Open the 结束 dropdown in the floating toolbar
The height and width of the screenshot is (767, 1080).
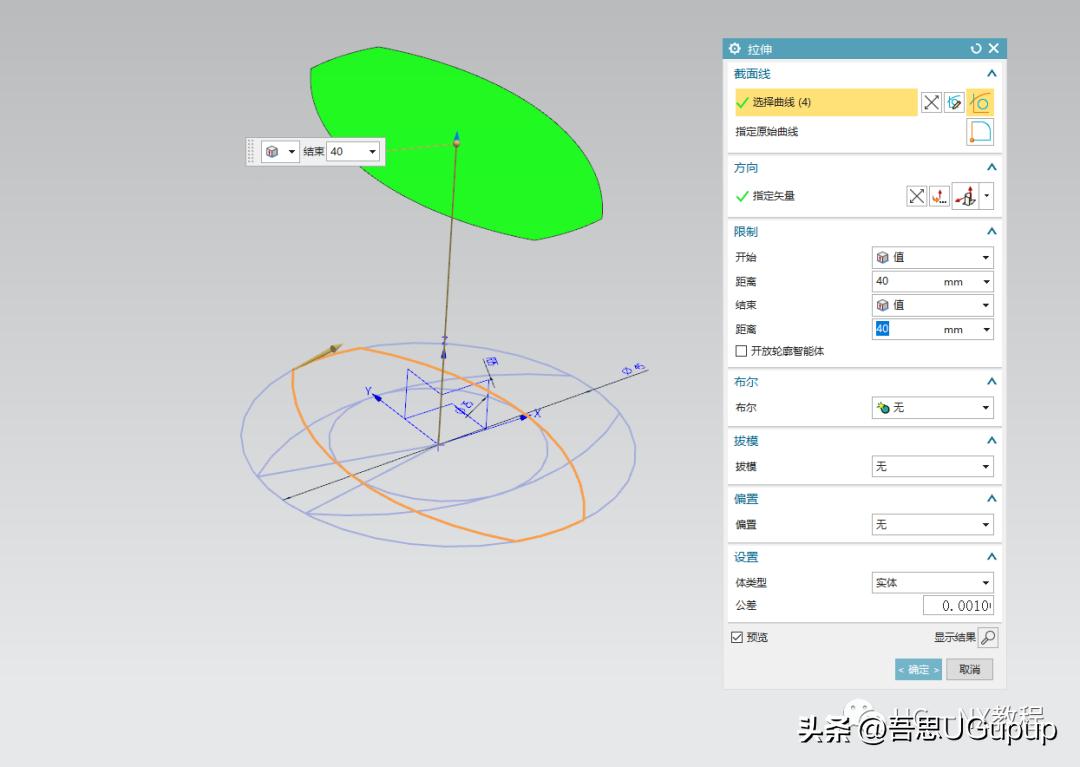point(372,151)
